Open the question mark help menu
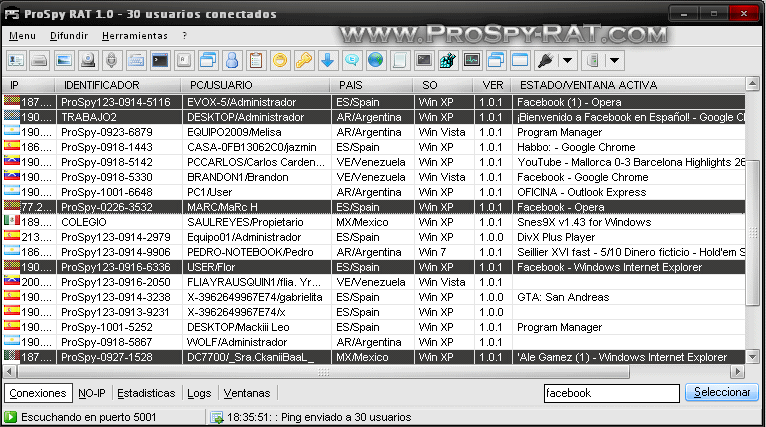 [185, 36]
